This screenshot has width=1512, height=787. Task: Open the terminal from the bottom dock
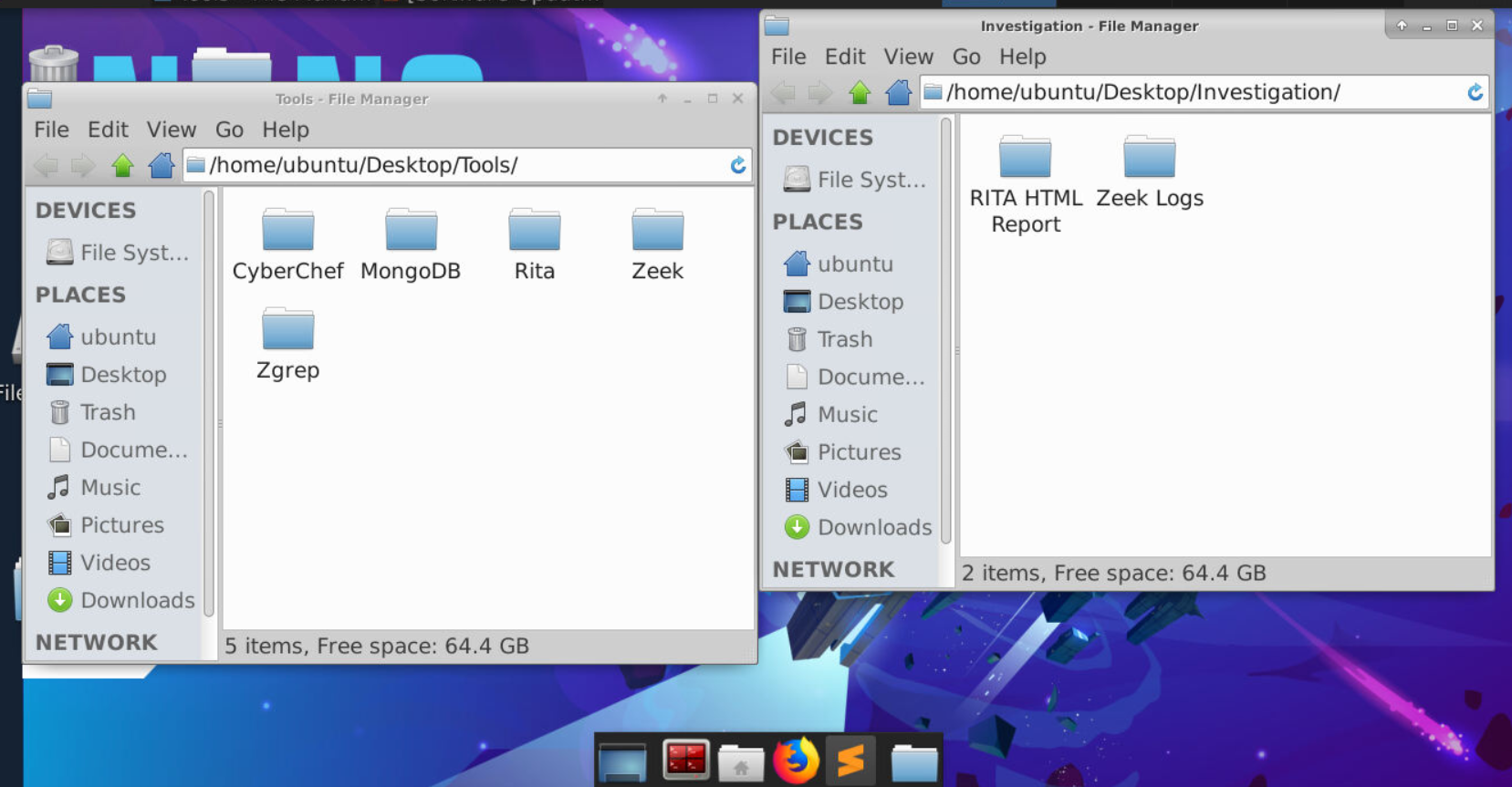point(686,760)
